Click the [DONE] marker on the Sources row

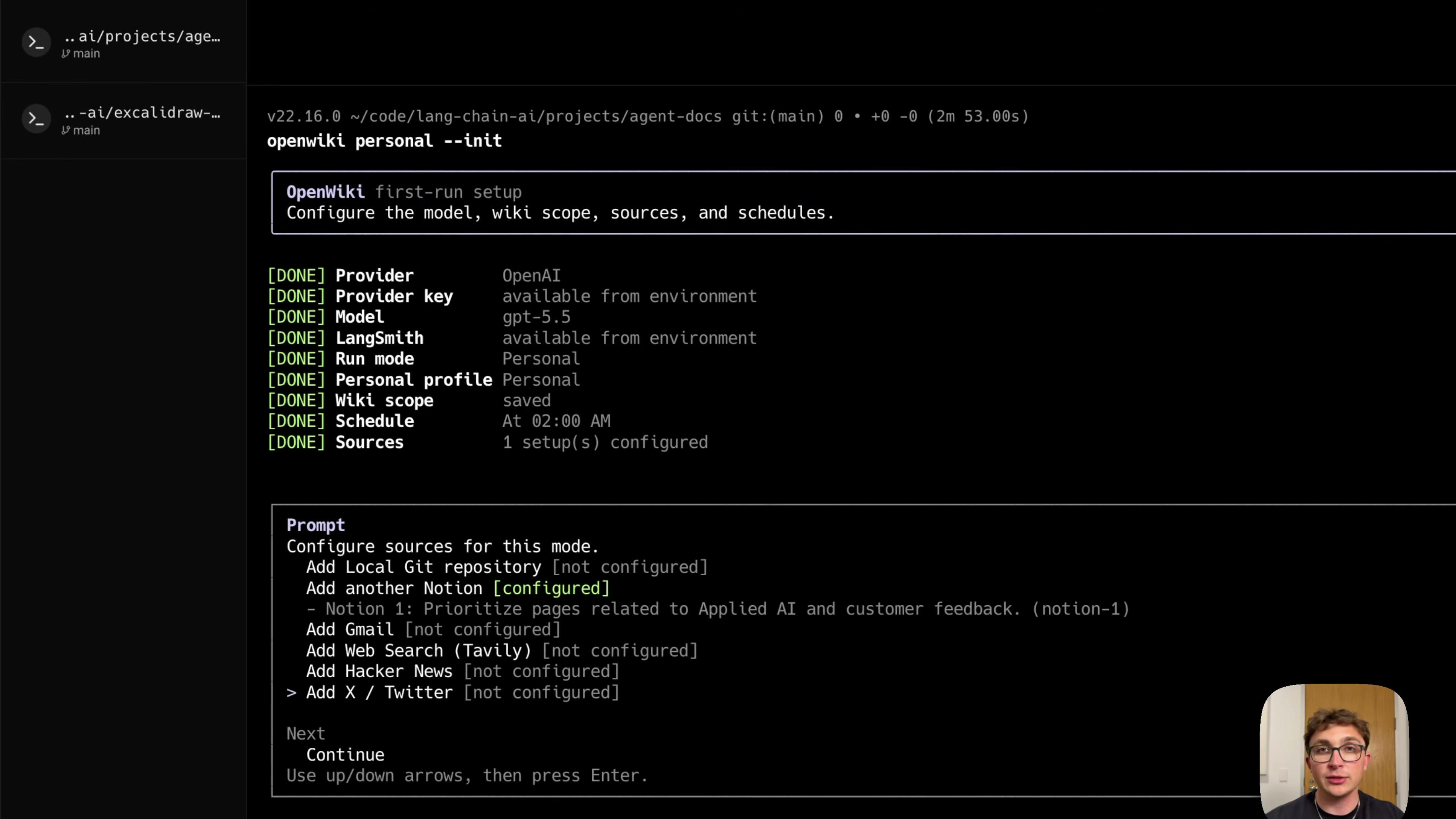coord(296,442)
